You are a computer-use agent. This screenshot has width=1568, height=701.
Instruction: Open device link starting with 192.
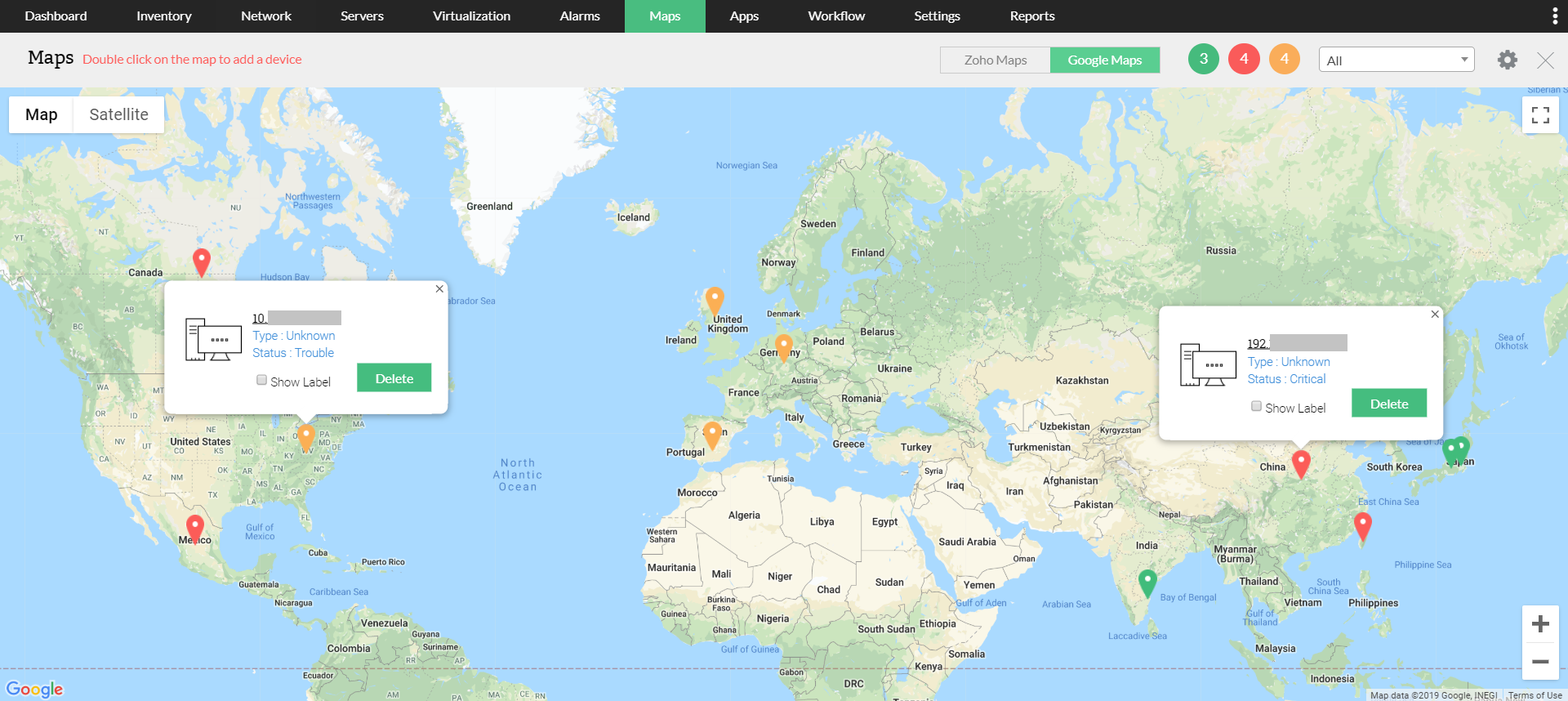point(1297,344)
